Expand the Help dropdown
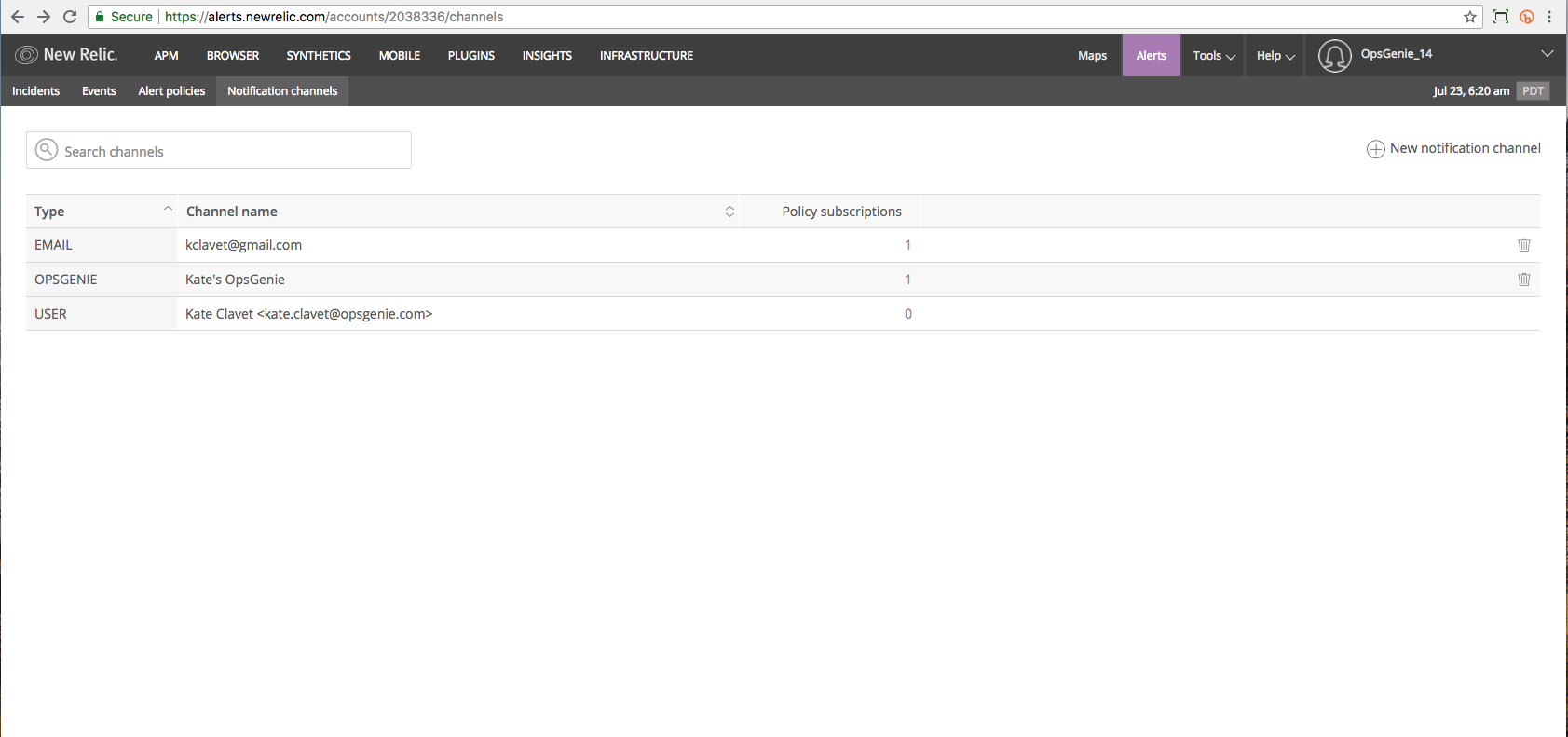 [x=1275, y=56]
